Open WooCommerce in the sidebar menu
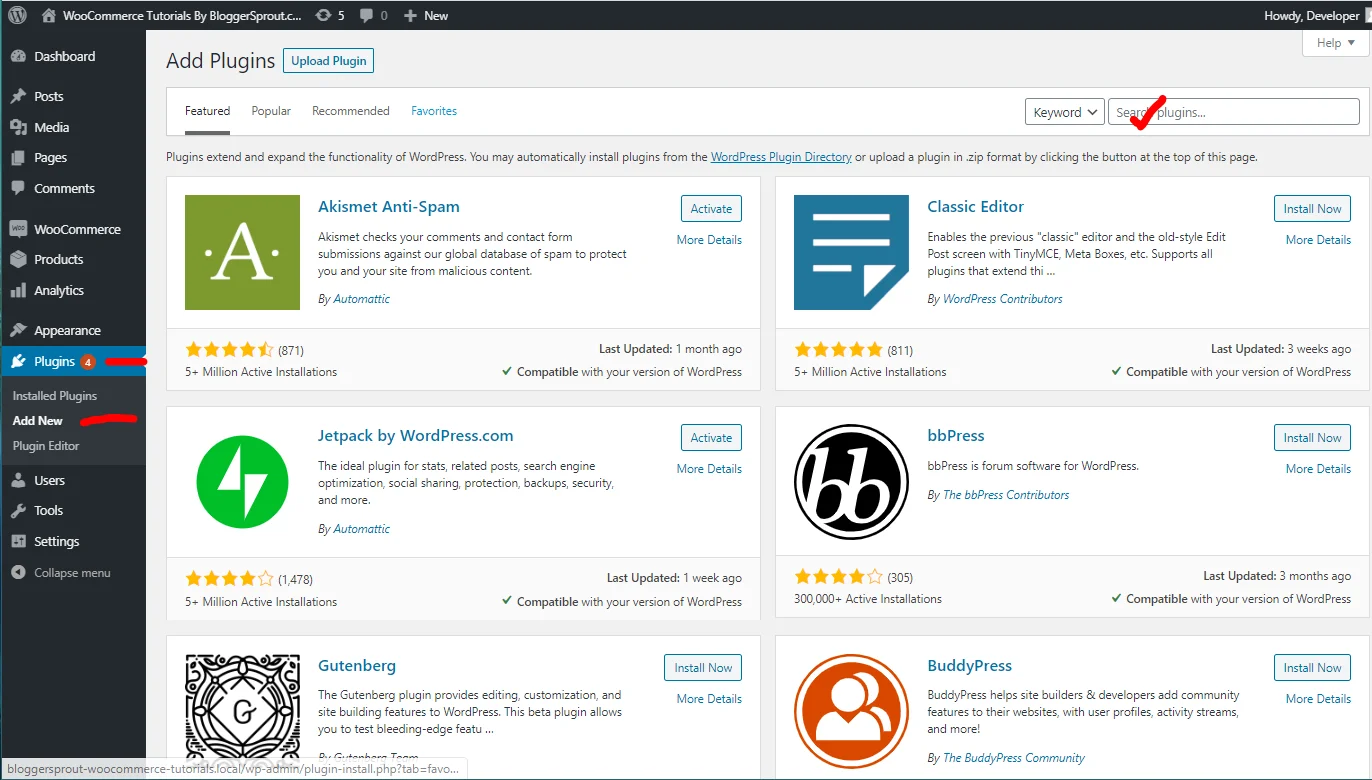This screenshot has width=1372, height=780. pyautogui.click(x=77, y=229)
